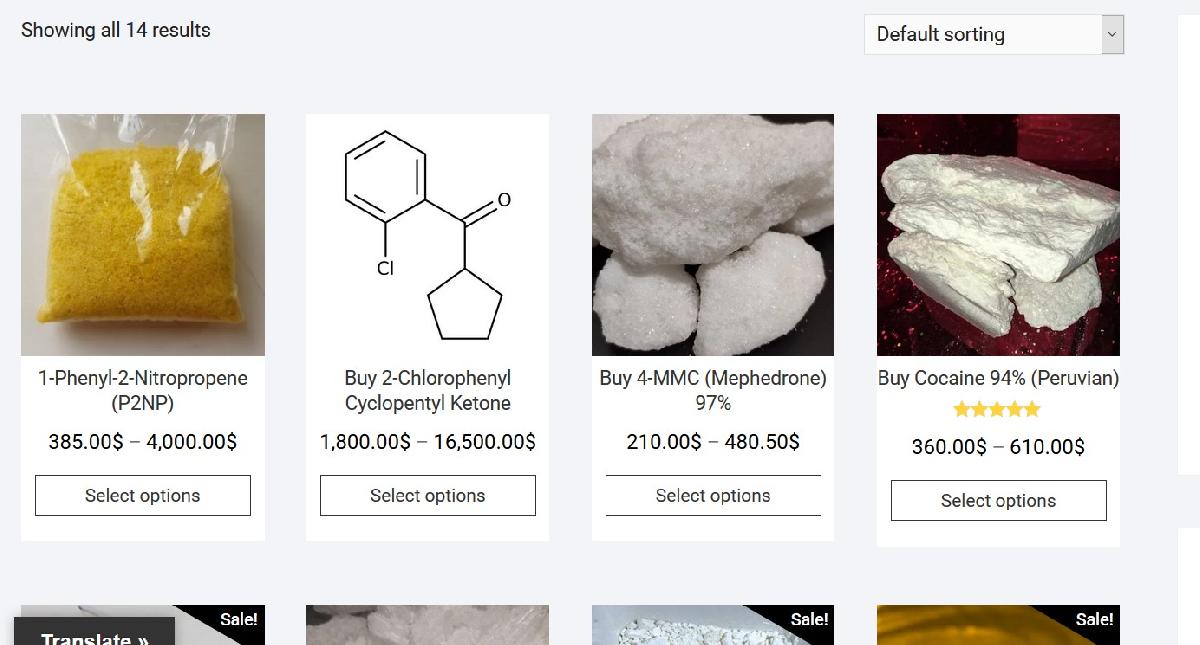The height and width of the screenshot is (645, 1200).
Task: Open the product image with red background
Action: pos(998,235)
